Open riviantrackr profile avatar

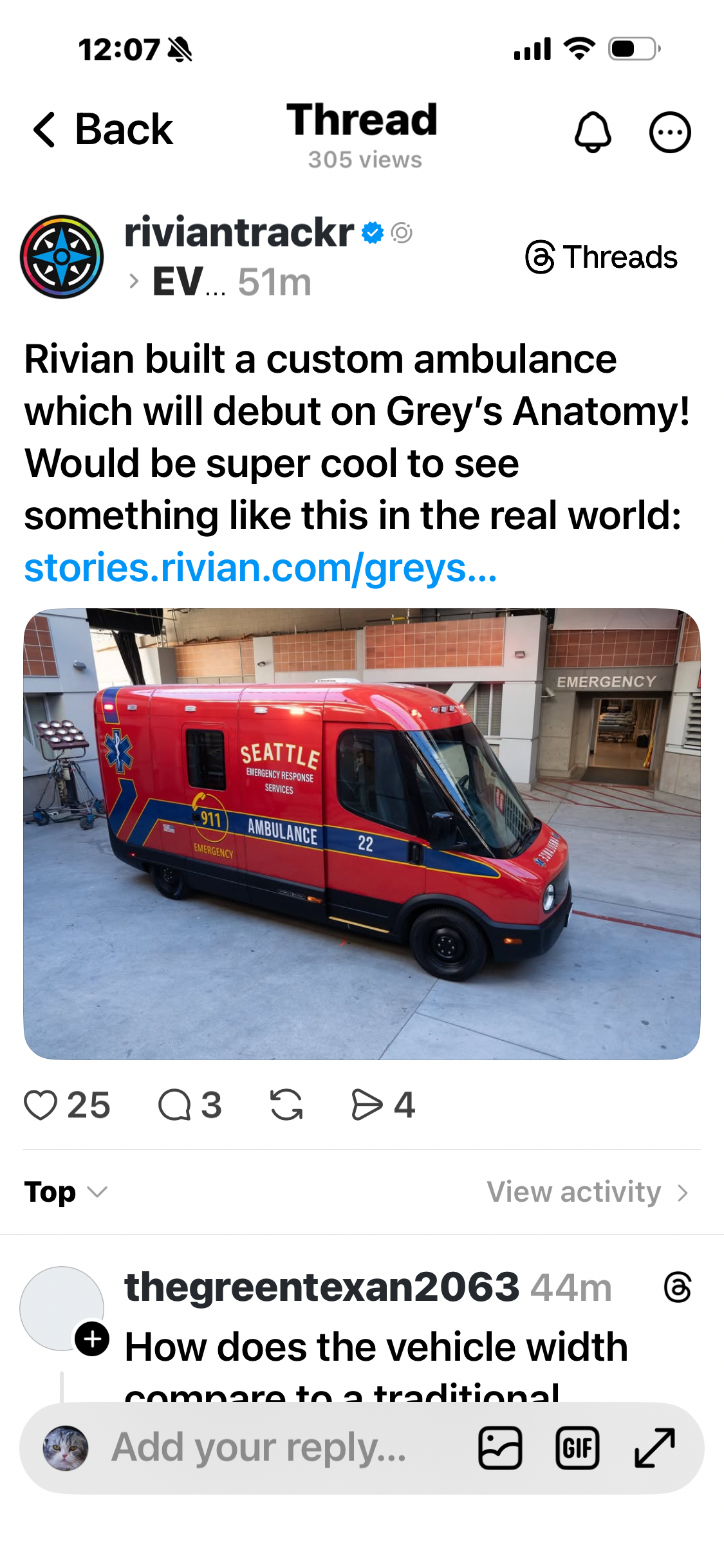(x=62, y=257)
